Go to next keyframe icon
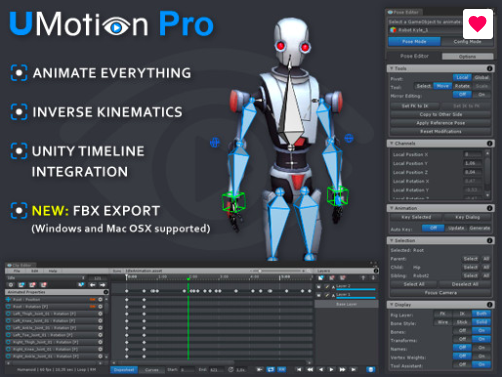The height and width of the screenshot is (377, 502). [x=342, y=369]
